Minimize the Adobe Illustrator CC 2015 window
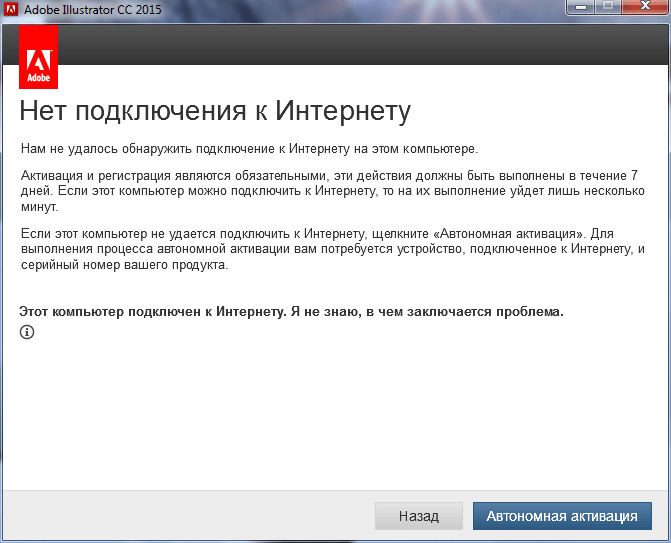Viewport: 671px width, 543px height. click(581, 7)
